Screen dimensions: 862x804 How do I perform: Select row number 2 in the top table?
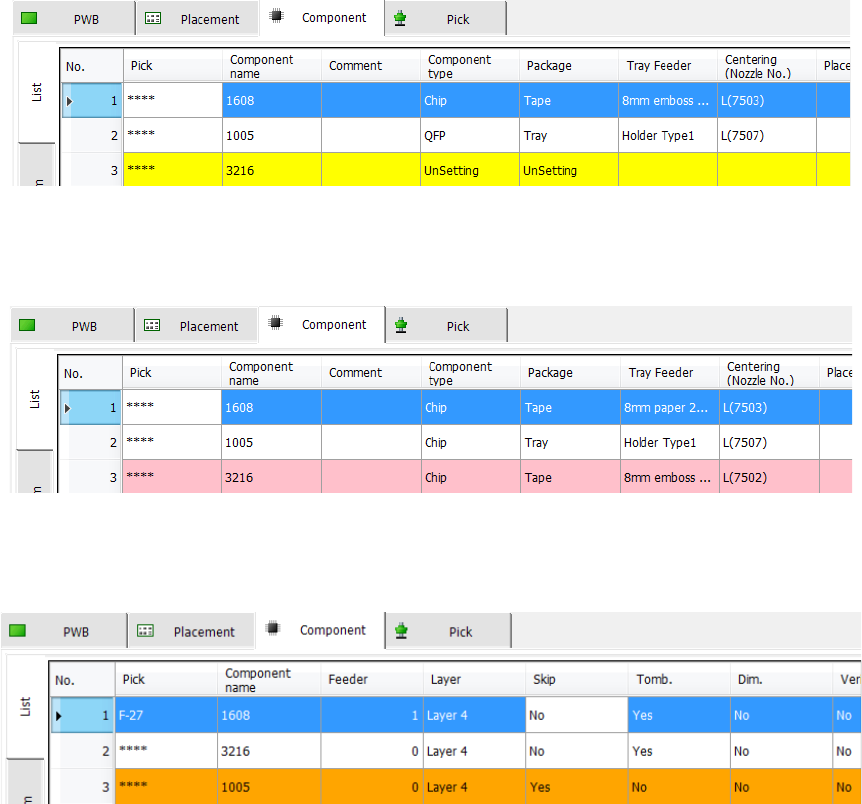91,135
